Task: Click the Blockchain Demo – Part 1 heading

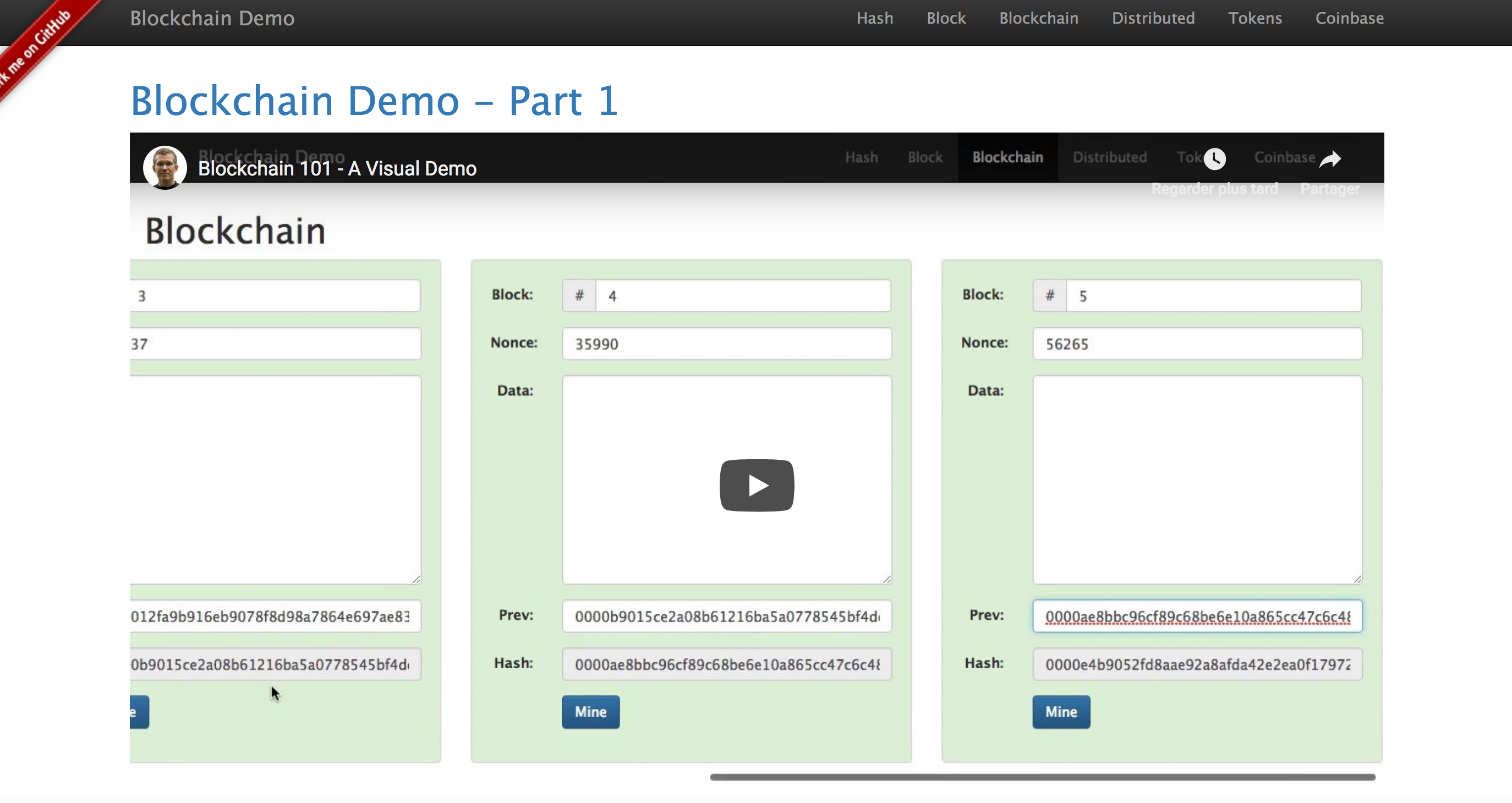Action: pos(374,101)
